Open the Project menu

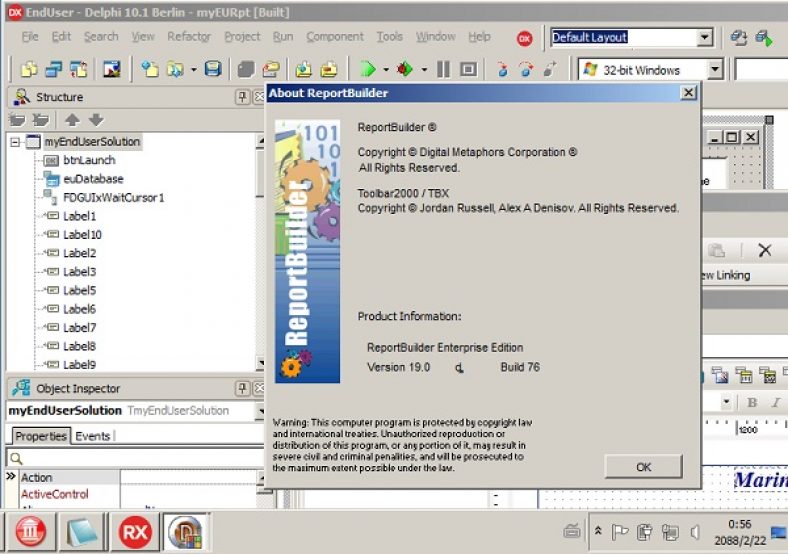tap(242, 37)
